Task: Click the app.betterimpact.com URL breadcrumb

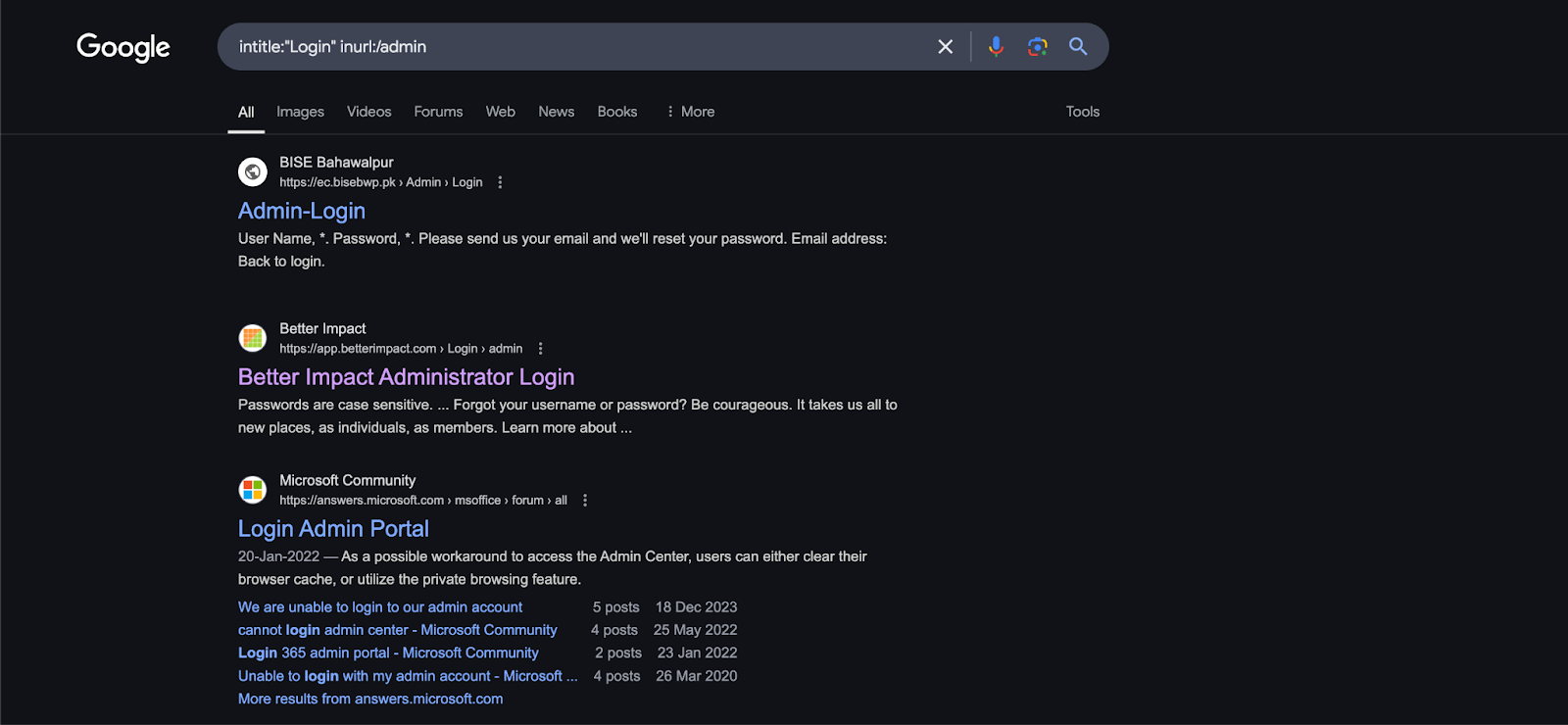Action: coord(401,349)
